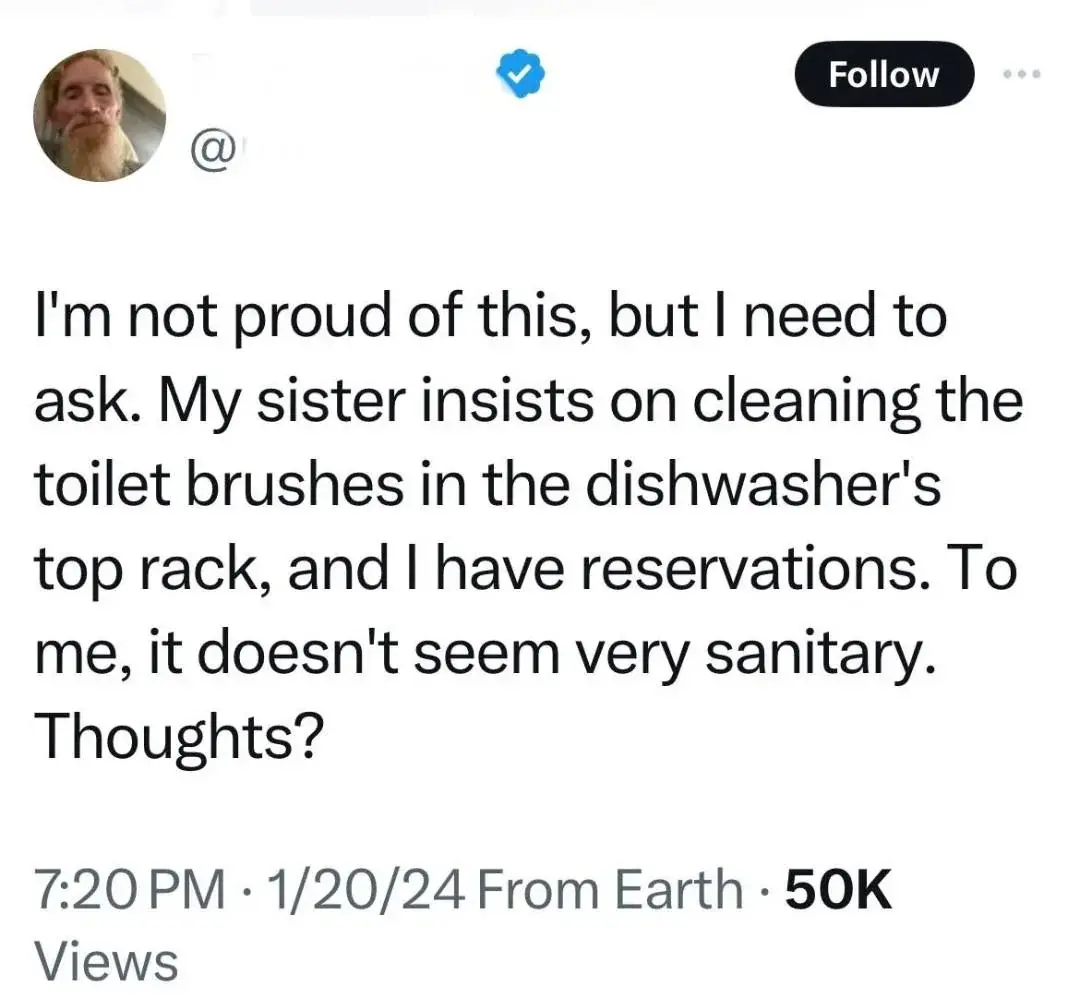This screenshot has height=996, width=1080.
Task: Open the poster's profile picture
Action: click(x=99, y=114)
